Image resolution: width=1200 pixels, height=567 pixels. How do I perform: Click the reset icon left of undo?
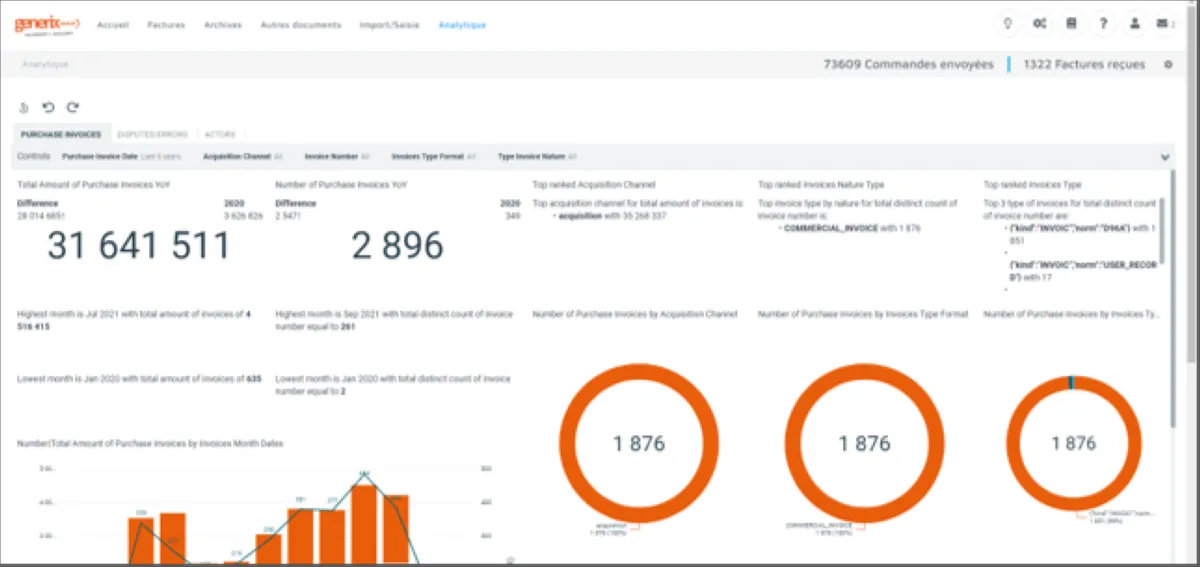[x=24, y=108]
